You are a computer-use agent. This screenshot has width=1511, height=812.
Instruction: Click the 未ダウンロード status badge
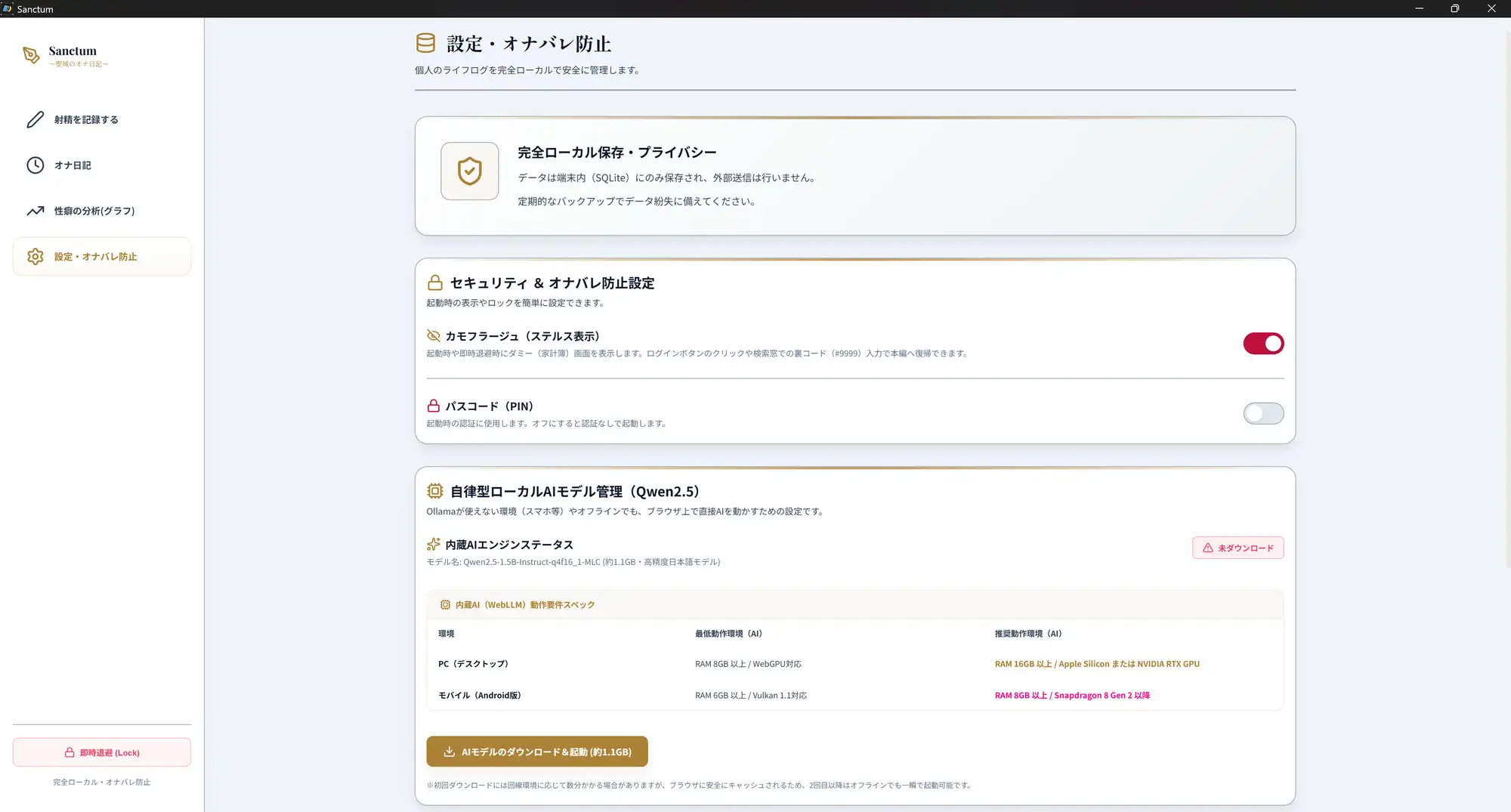coord(1238,548)
